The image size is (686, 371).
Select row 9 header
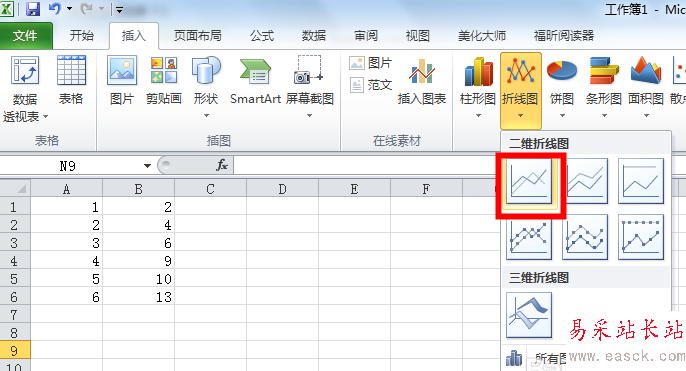coord(15,350)
